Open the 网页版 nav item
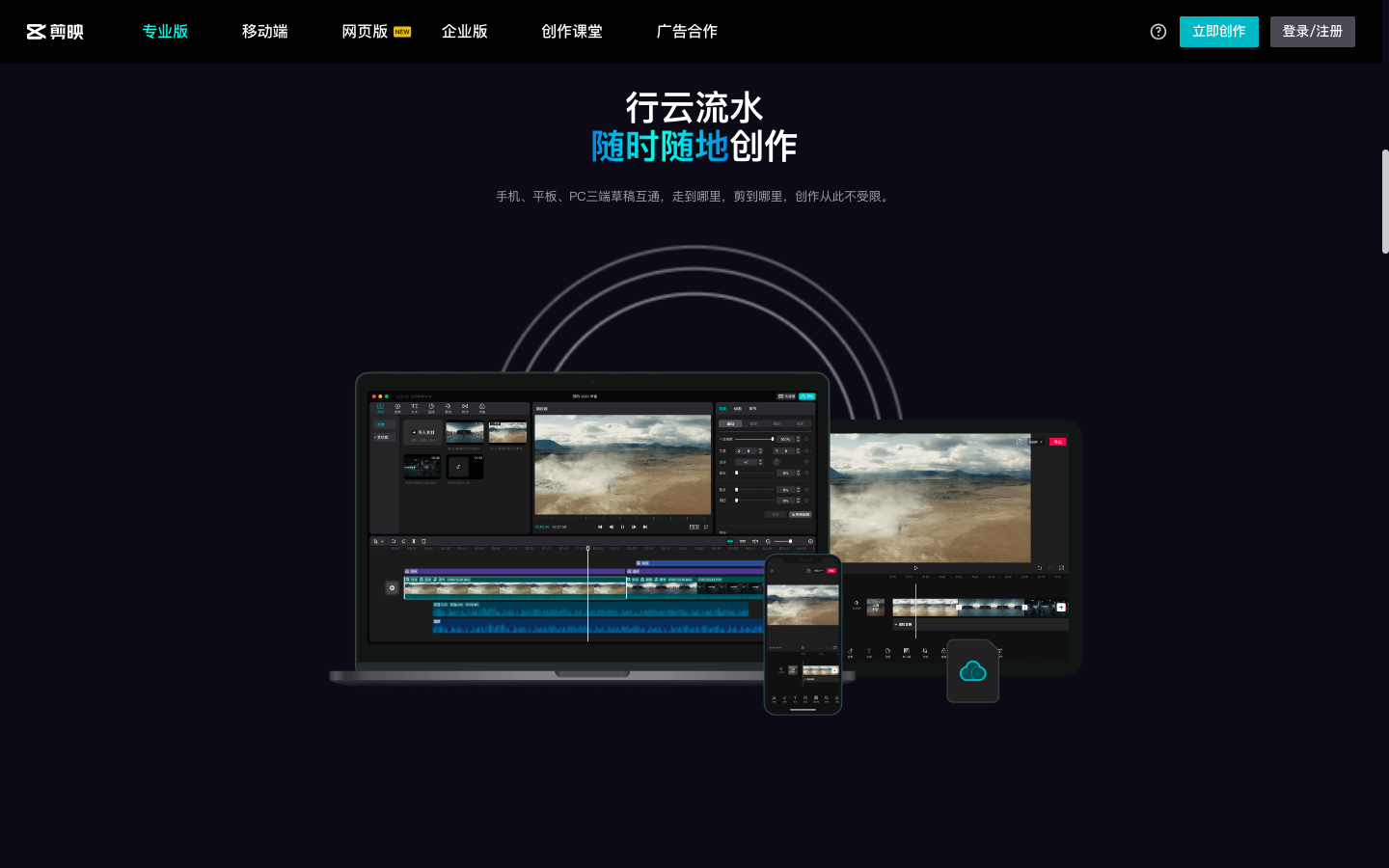Image resolution: width=1389 pixels, height=868 pixels. pos(365,32)
